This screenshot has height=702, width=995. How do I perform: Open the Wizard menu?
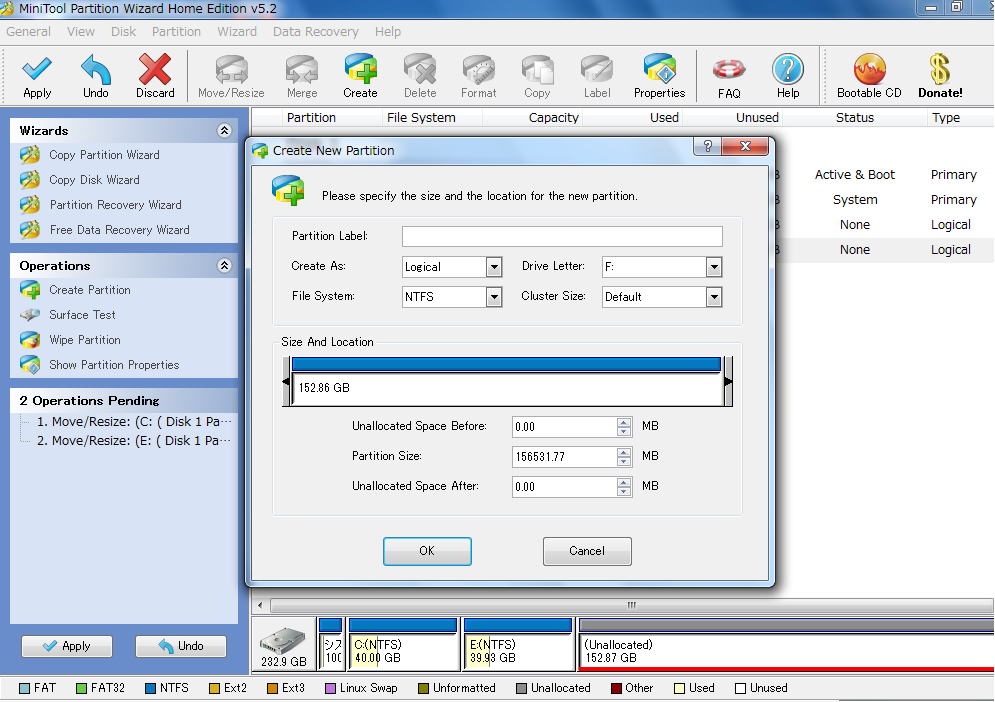click(237, 32)
